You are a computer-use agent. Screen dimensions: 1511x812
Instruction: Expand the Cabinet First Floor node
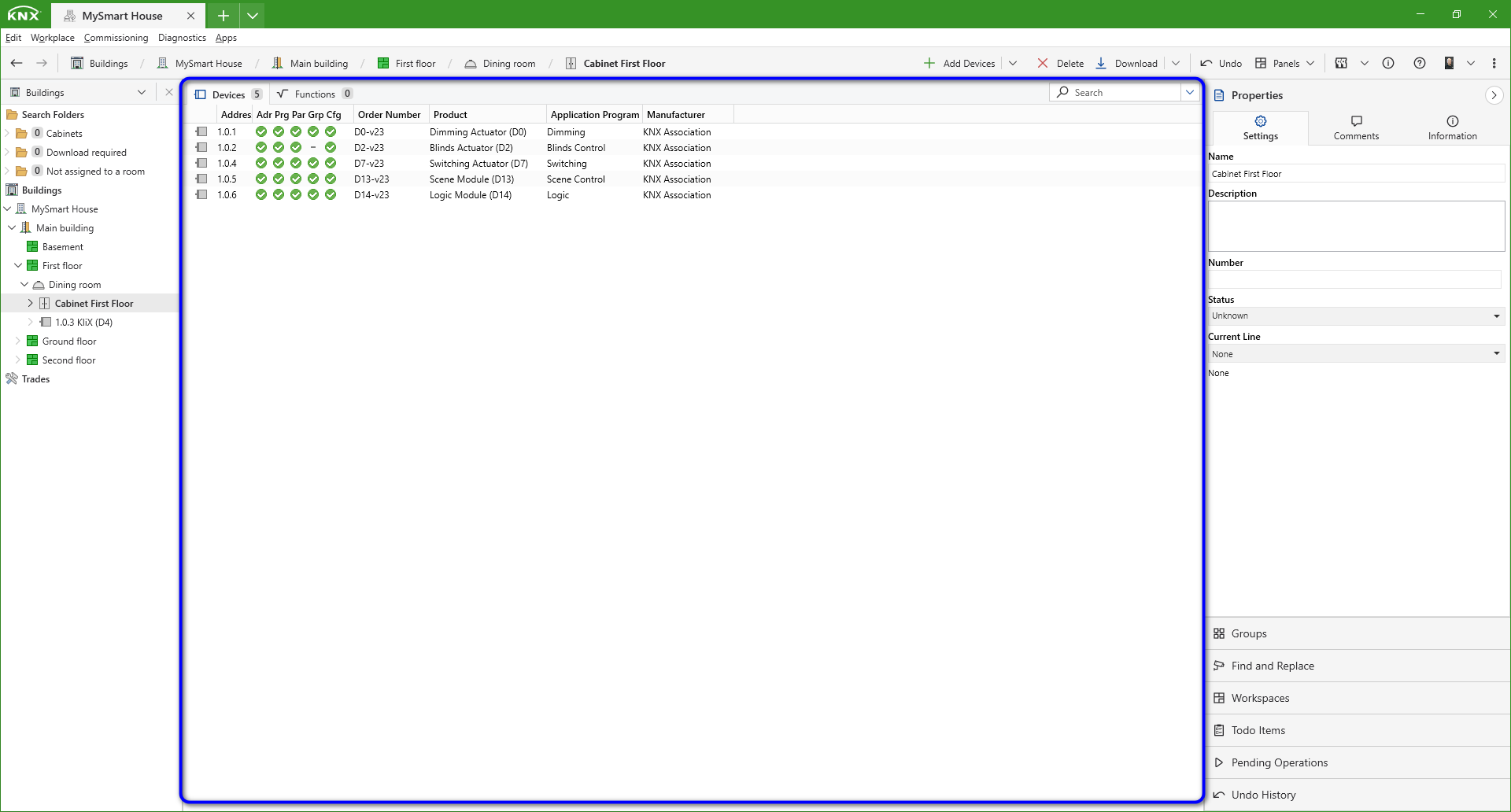pyautogui.click(x=31, y=304)
